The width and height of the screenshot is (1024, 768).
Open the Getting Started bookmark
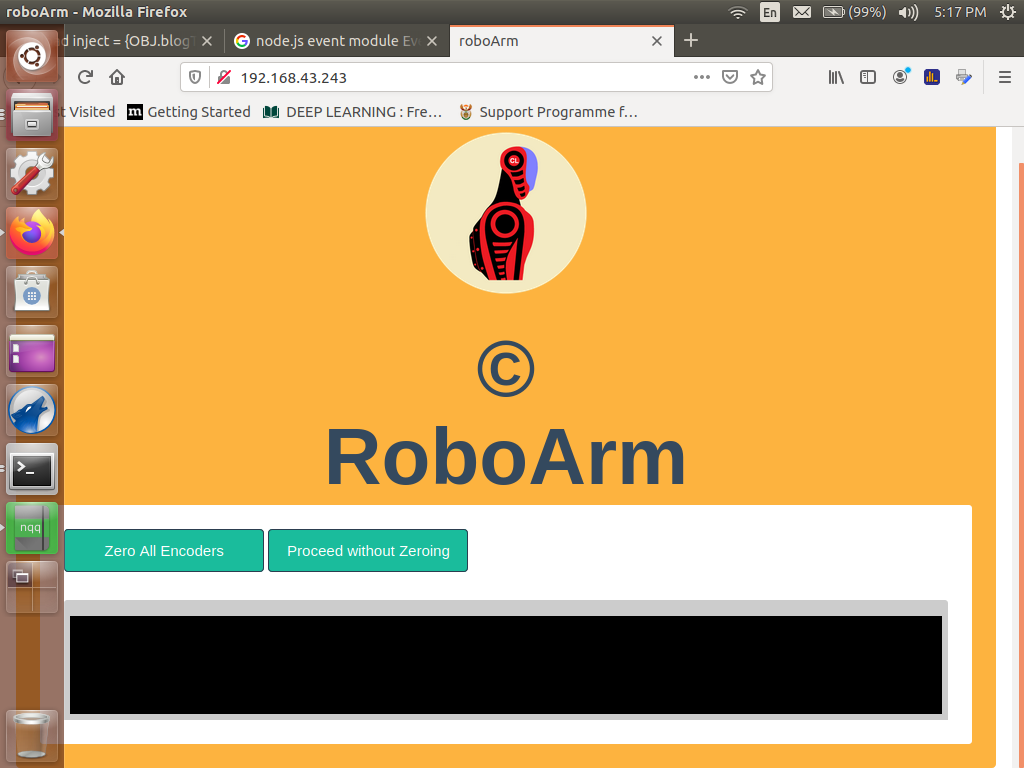(189, 112)
